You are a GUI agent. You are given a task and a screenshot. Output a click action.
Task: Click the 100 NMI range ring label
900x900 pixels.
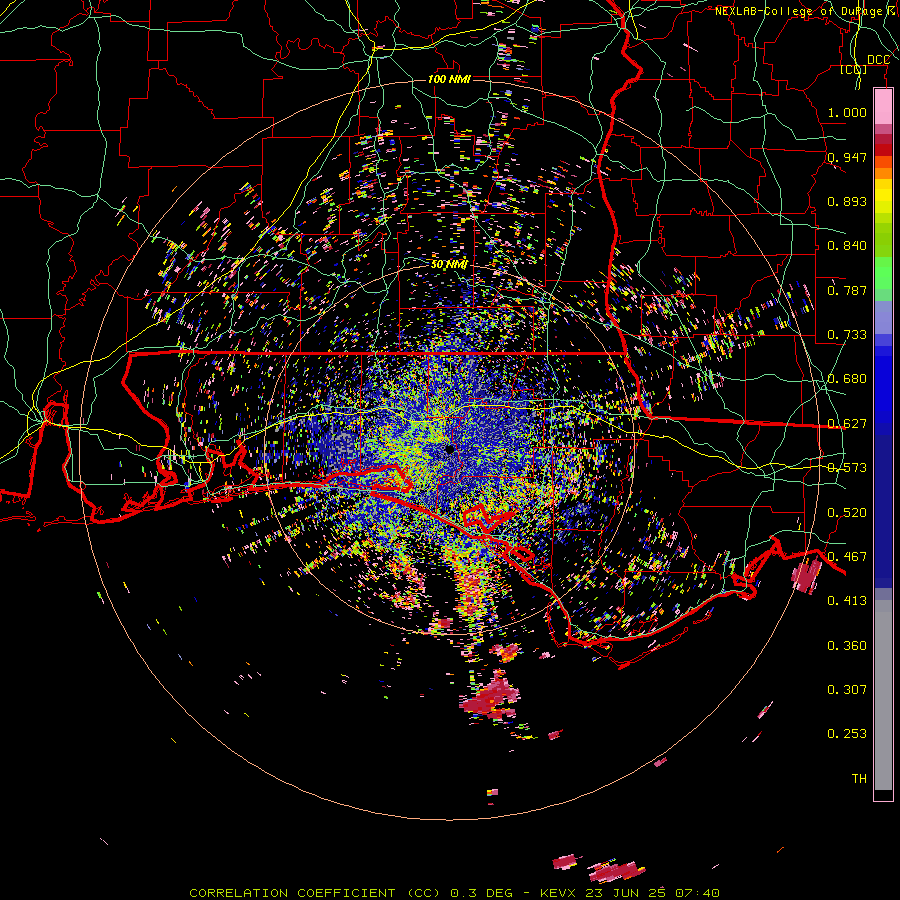pyautogui.click(x=449, y=79)
